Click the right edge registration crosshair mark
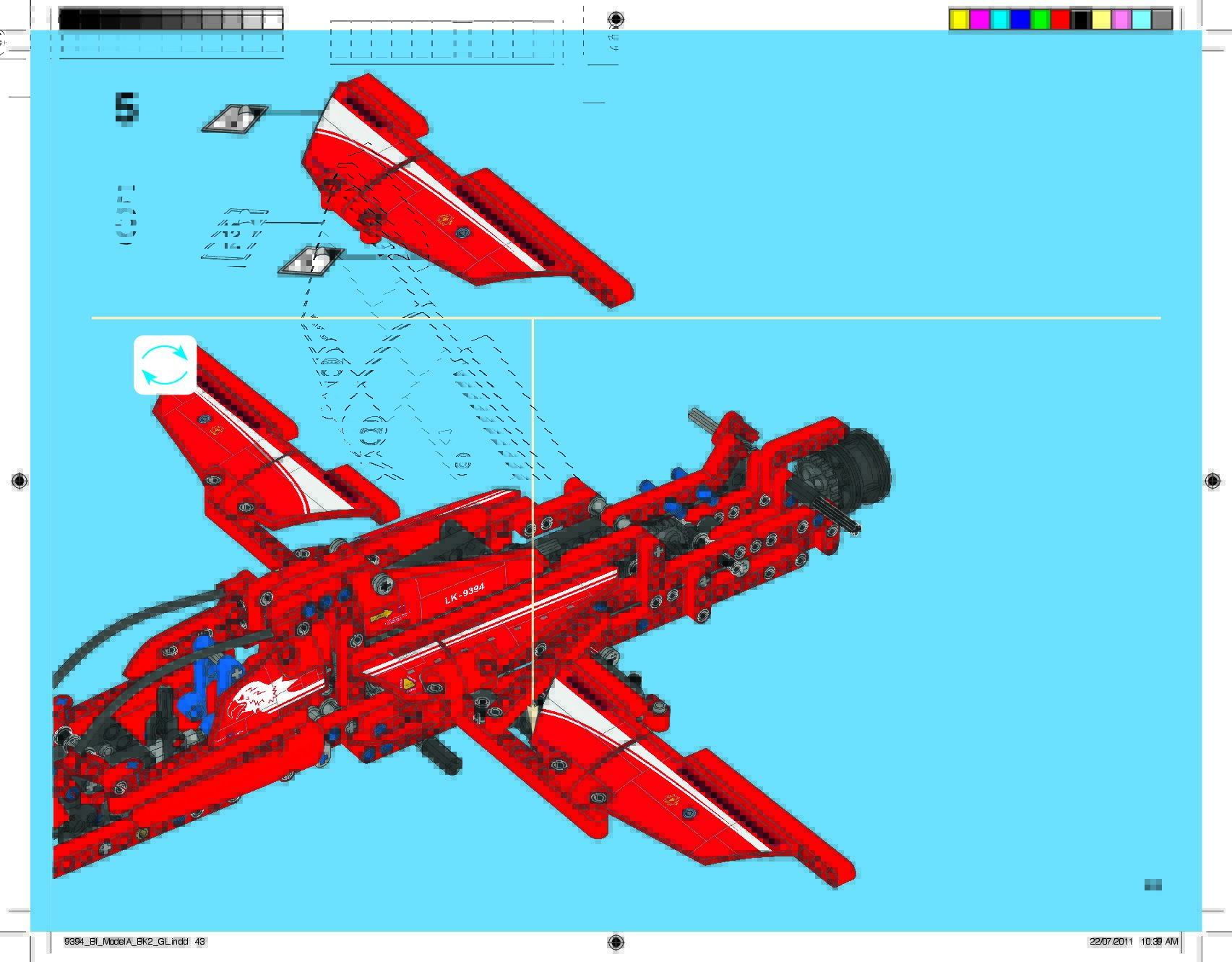 point(1212,481)
